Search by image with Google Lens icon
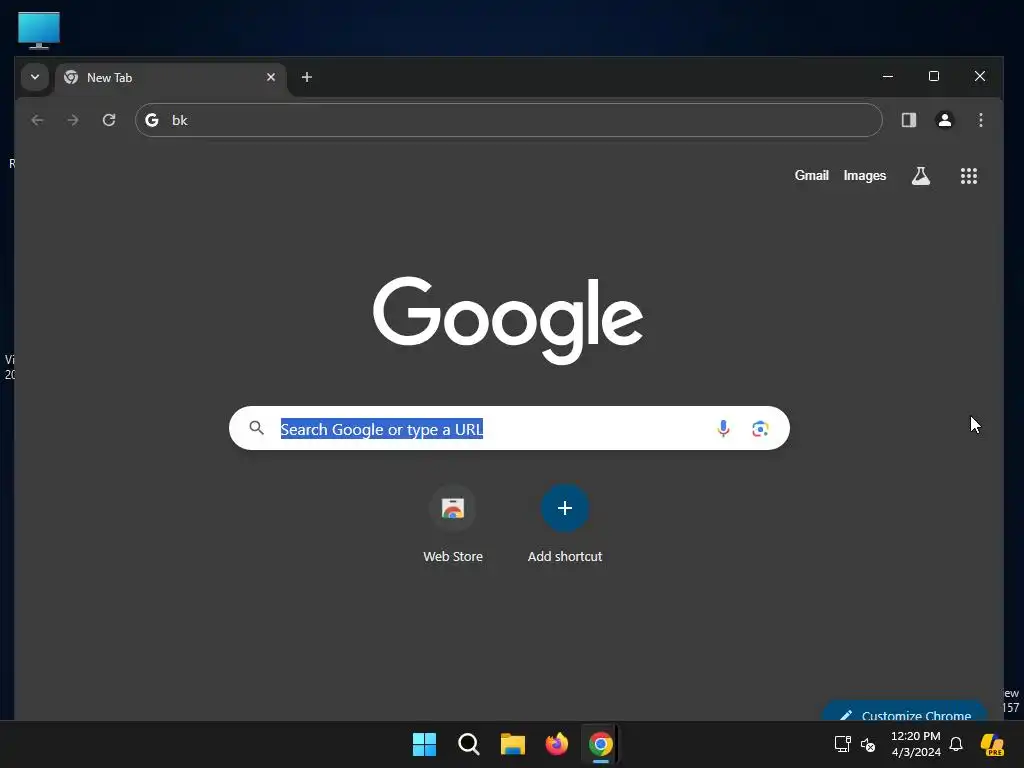This screenshot has width=1024, height=768. 760,428
